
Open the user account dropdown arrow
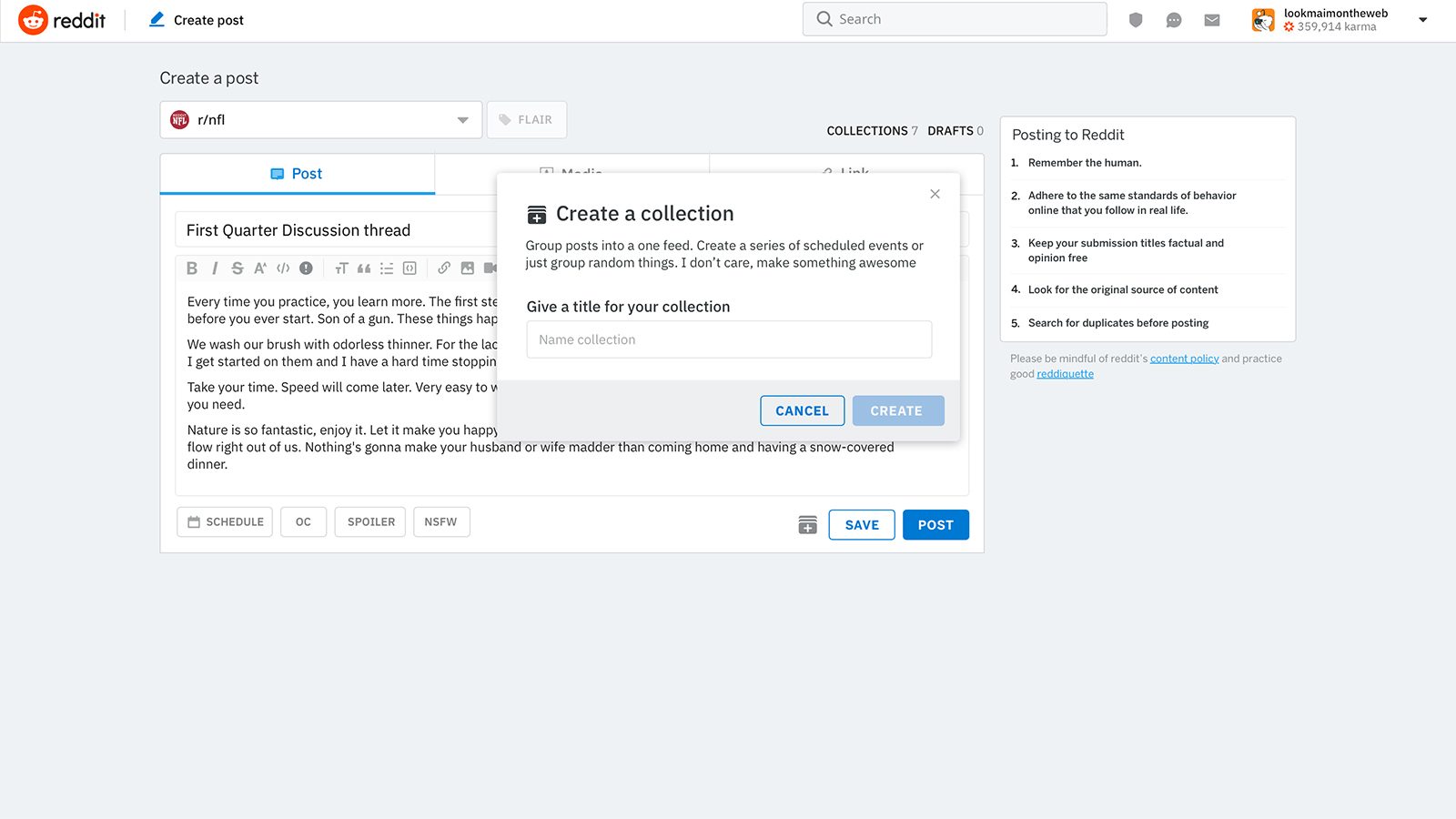(x=1423, y=20)
